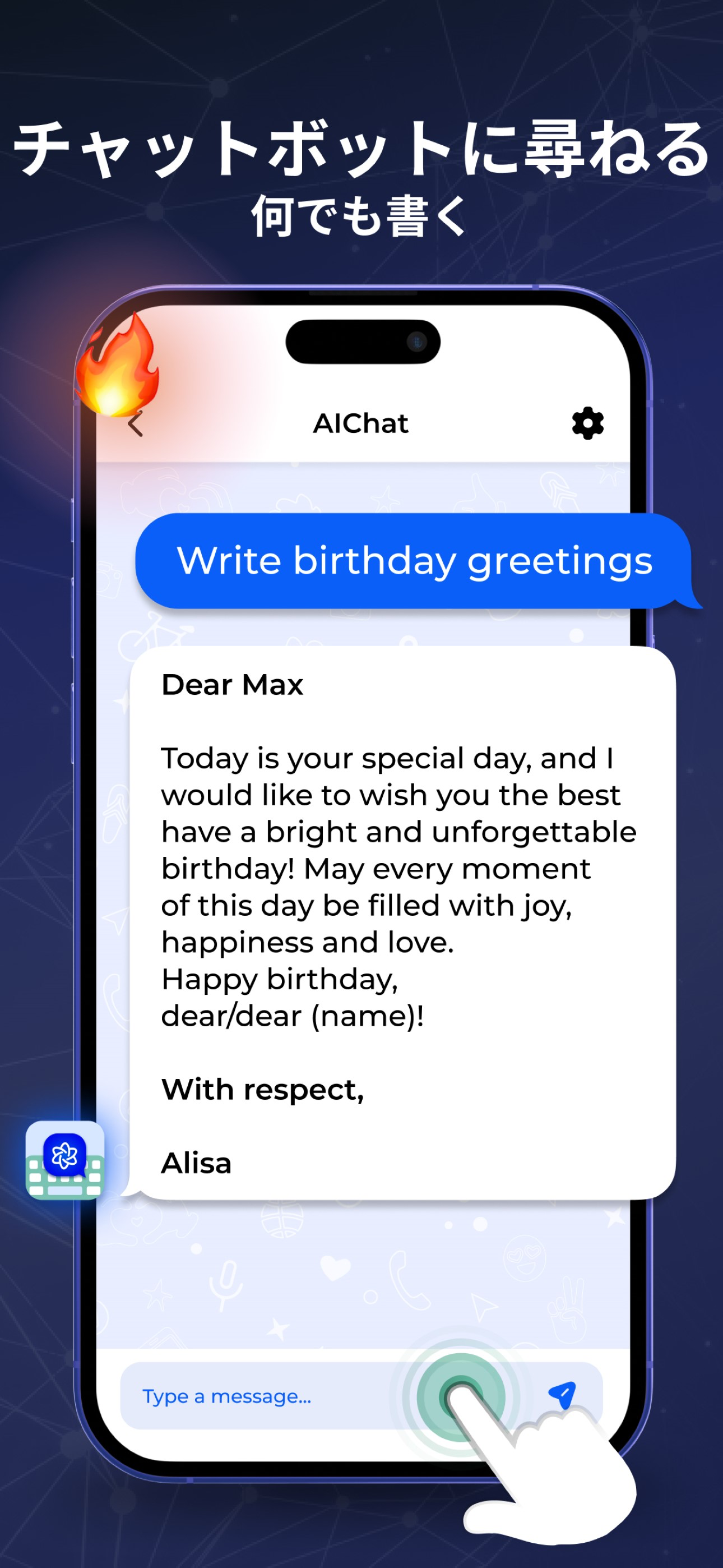Tap the チャットボットに尋ねる headline

coord(361,149)
